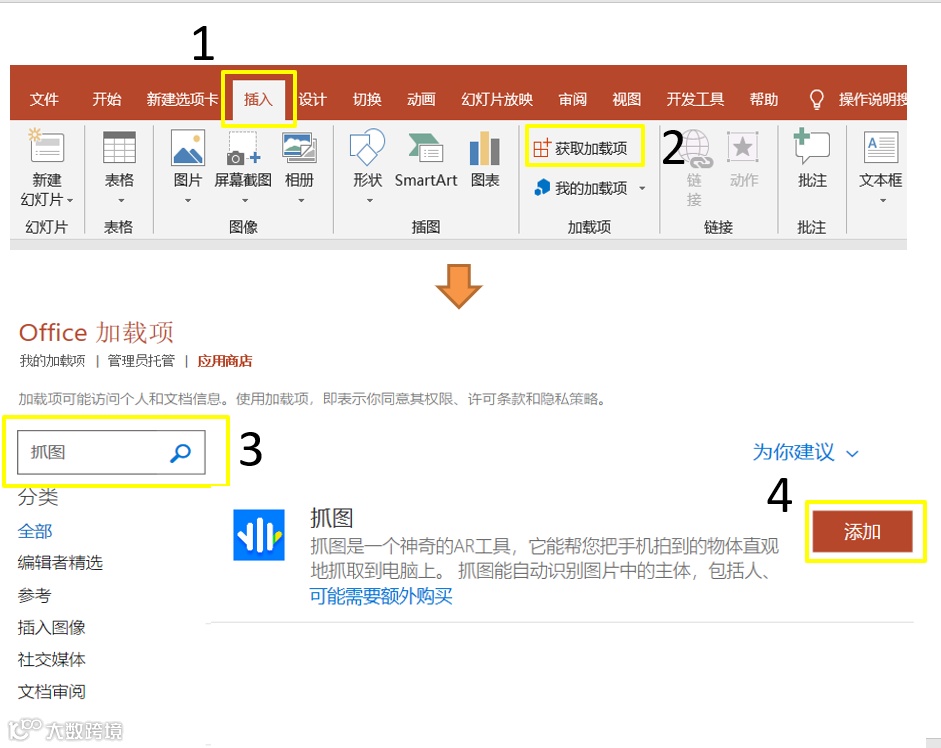Viewport: 941px width, 748px height.
Task: Expand the Picture dropdown arrow
Action: [x=188, y=201]
